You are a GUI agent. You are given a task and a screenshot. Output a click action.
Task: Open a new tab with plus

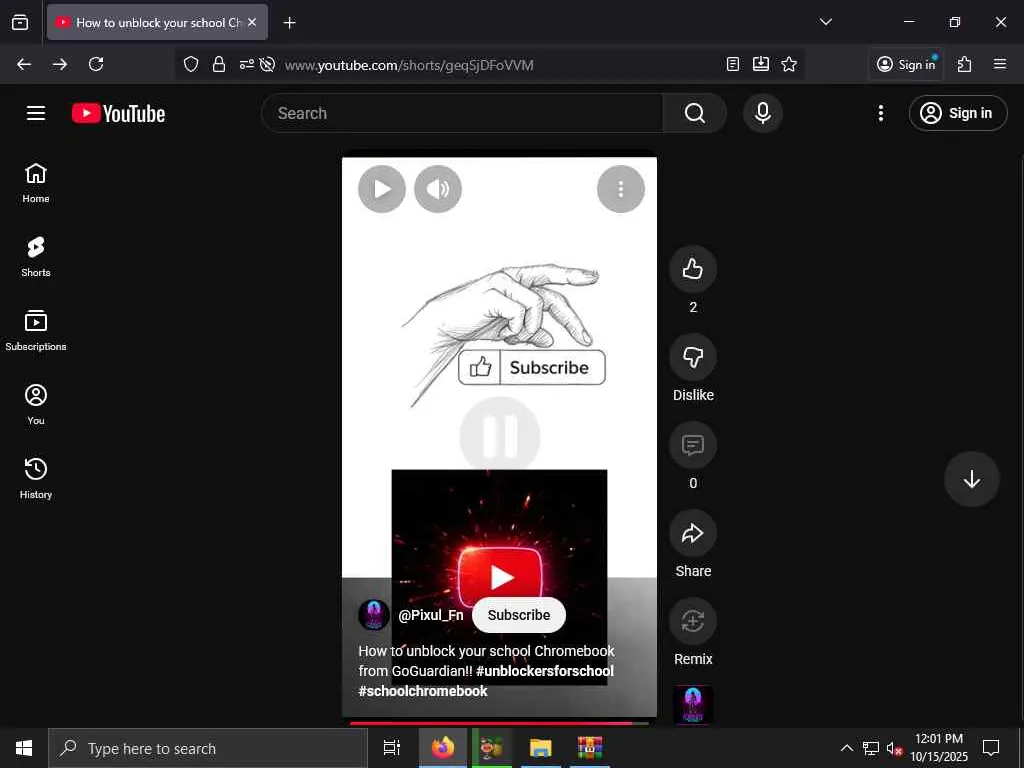tap(289, 22)
